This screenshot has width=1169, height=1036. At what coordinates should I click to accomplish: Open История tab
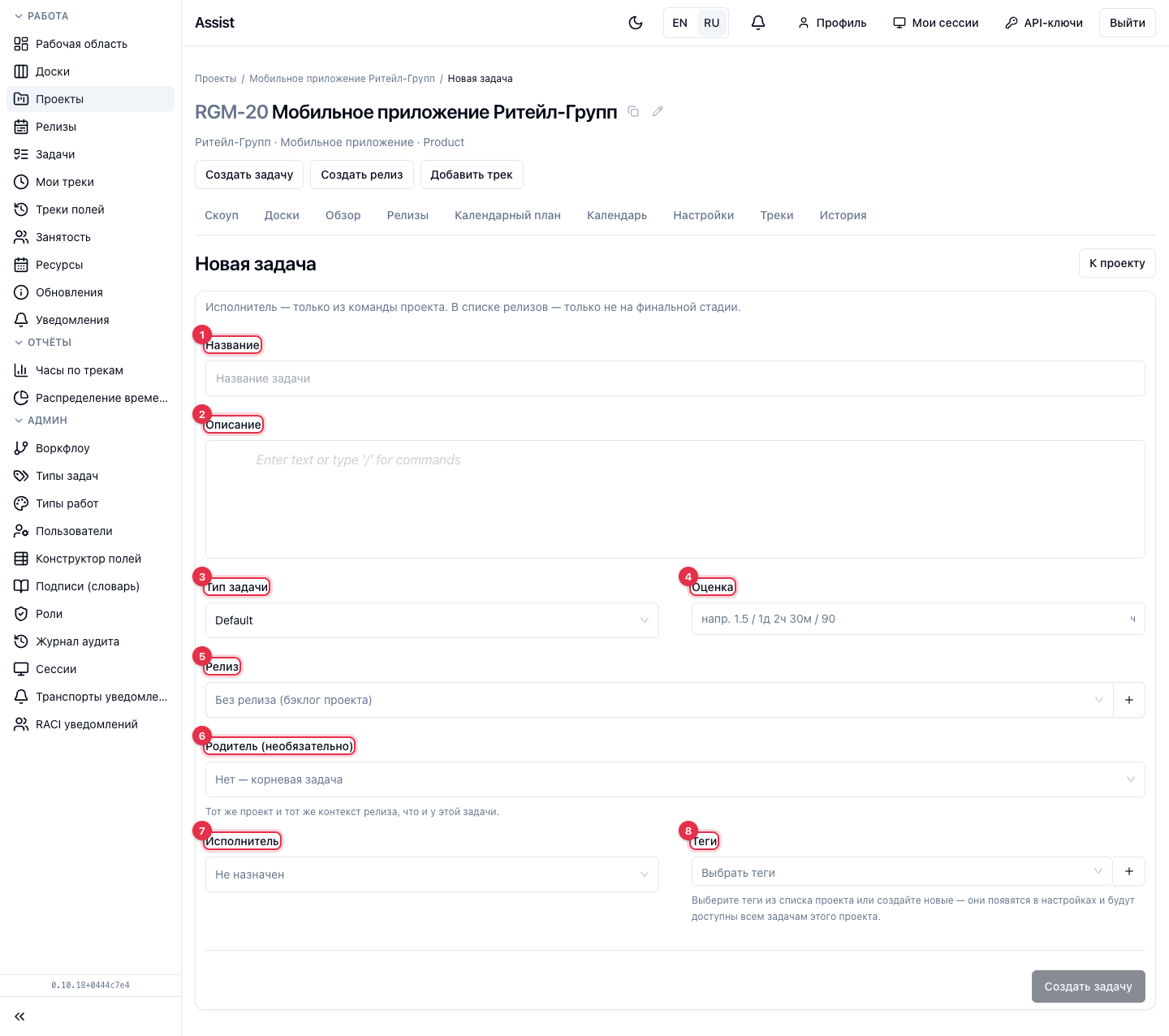843,215
